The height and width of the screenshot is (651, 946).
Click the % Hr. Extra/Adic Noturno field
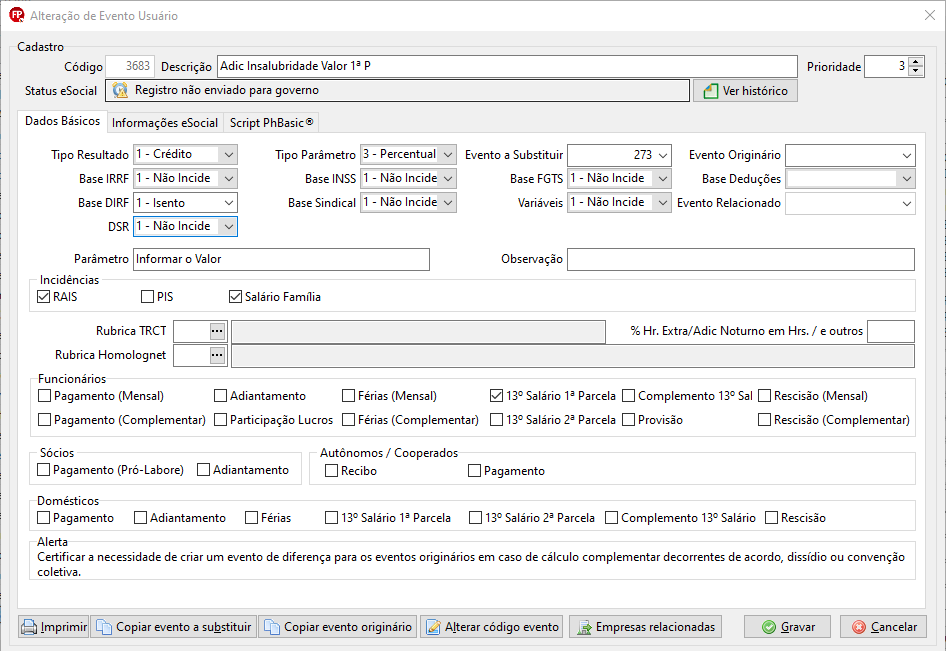[890, 331]
